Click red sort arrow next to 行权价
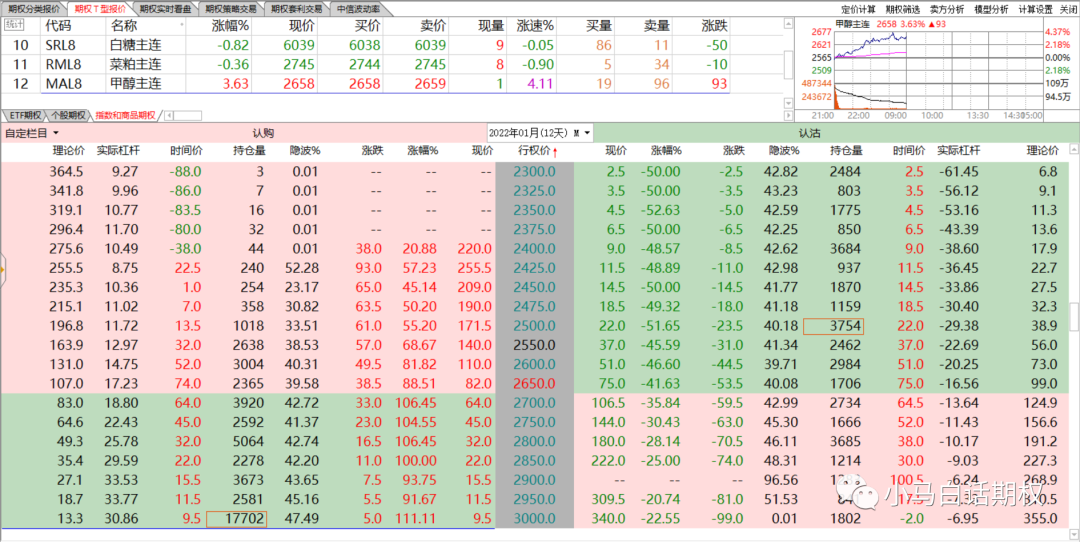1080x542 pixels. 555,151
